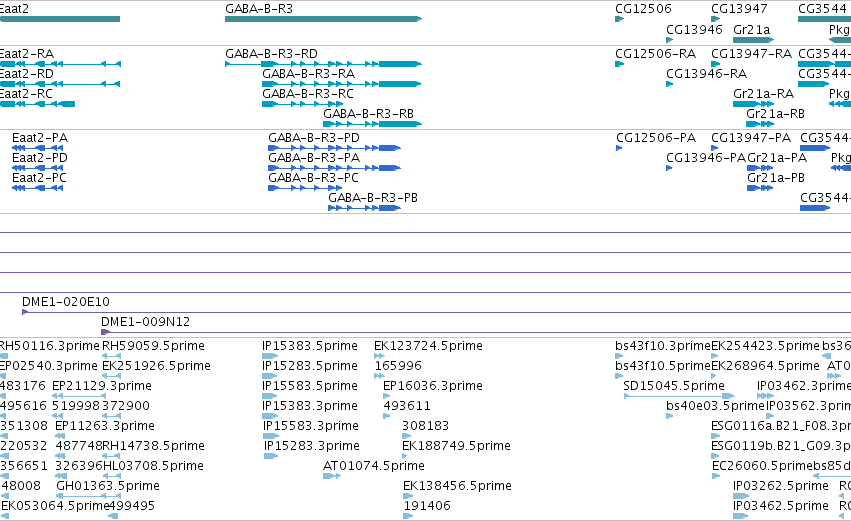The width and height of the screenshot is (851, 521).
Task: Click the GH01363.5prime EST label
Action: click(108, 486)
